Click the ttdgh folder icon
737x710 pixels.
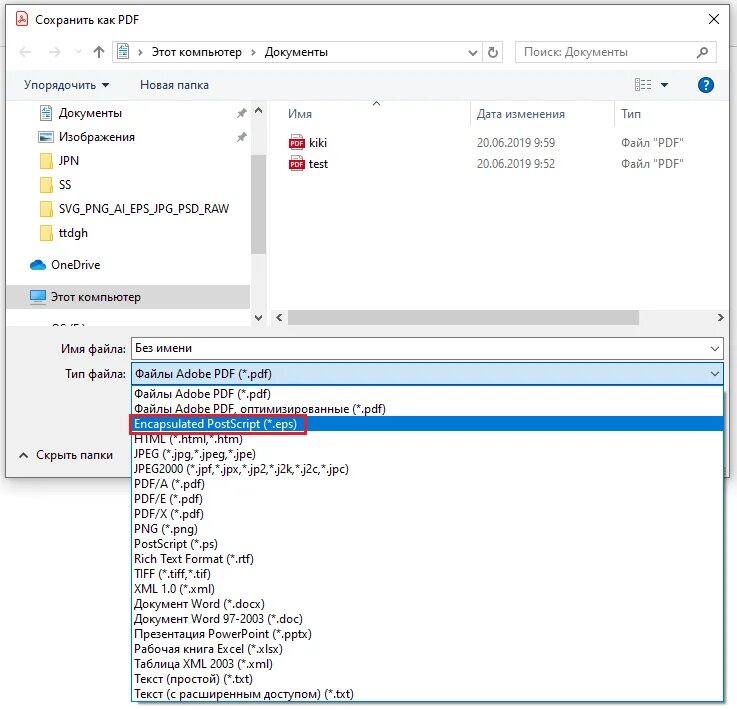[x=46, y=233]
